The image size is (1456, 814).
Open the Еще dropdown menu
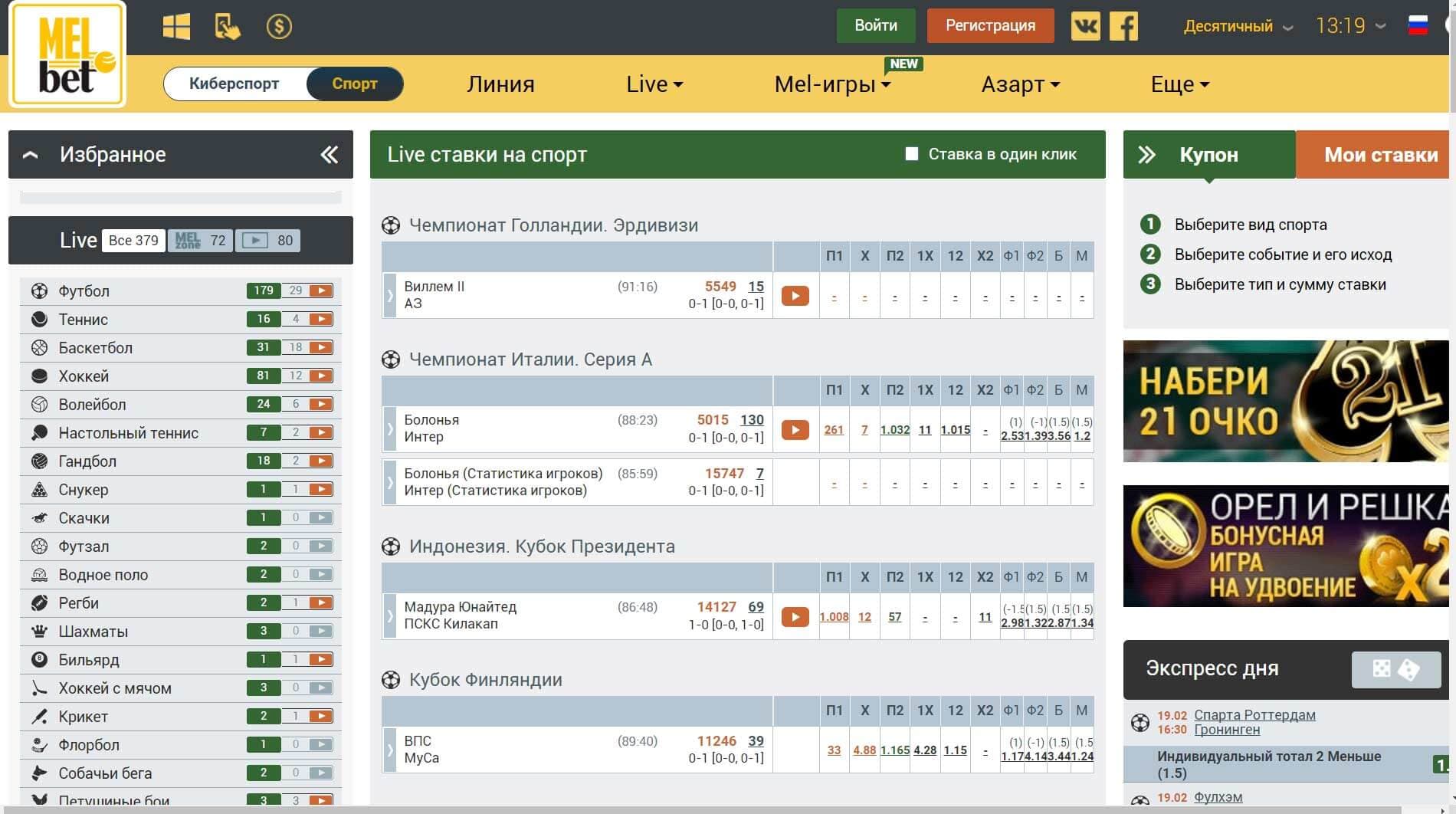(1180, 84)
